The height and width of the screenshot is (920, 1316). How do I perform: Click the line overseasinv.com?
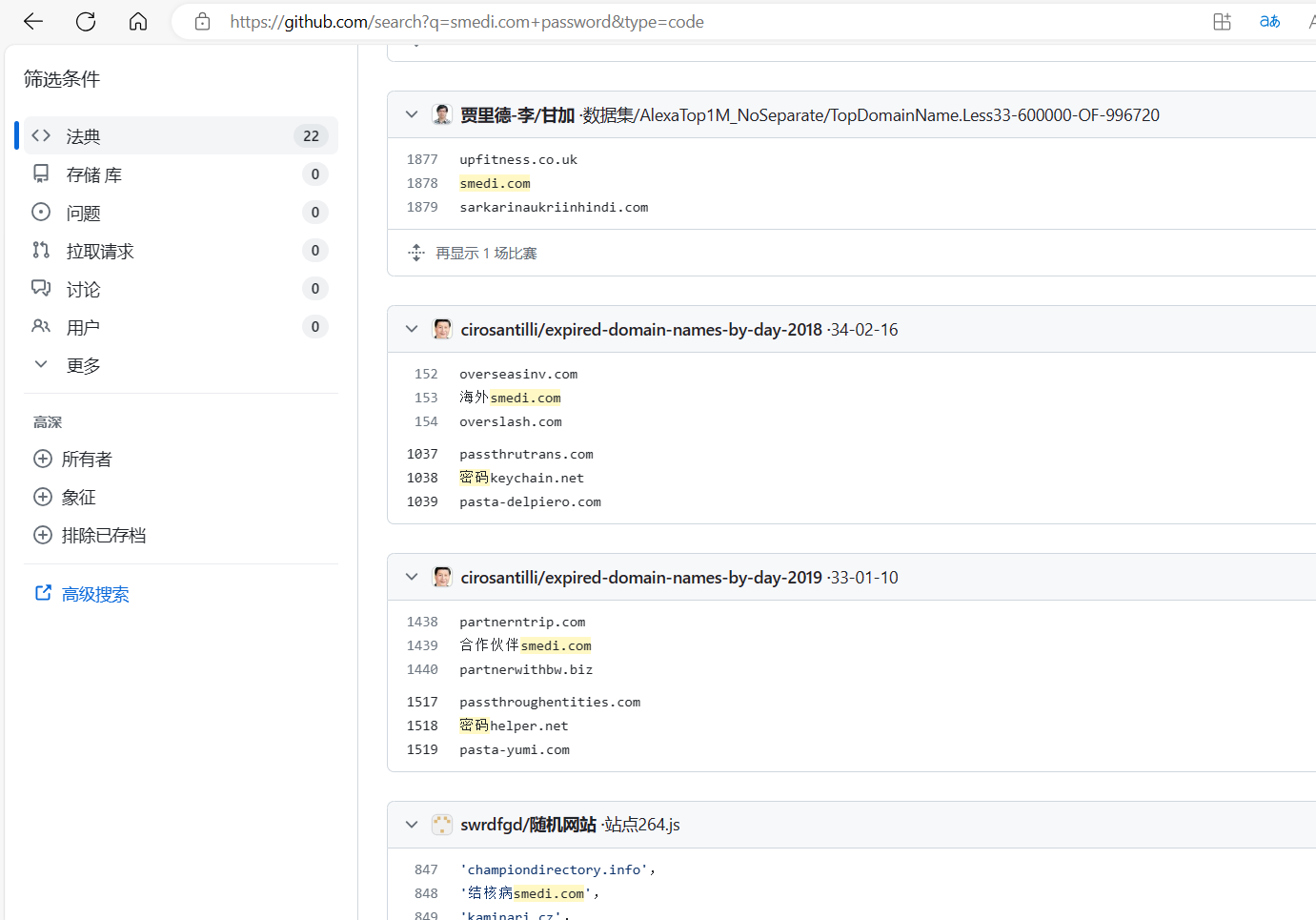[x=518, y=374]
